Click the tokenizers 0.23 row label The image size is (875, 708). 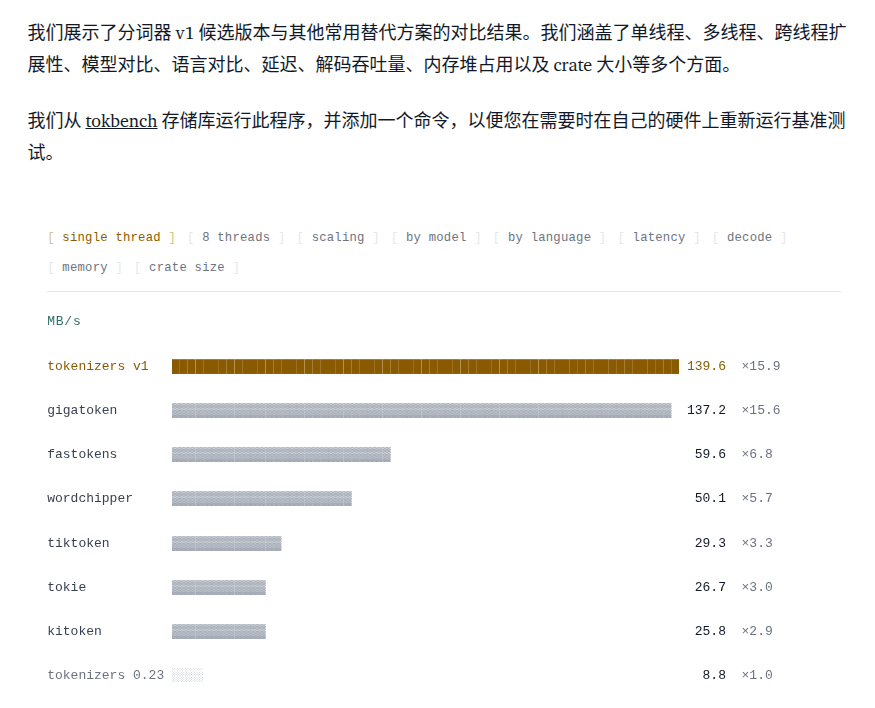tap(105, 675)
